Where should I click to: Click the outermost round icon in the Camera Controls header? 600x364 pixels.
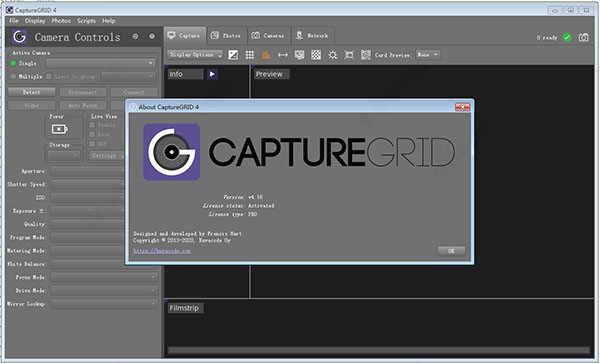click(x=152, y=36)
